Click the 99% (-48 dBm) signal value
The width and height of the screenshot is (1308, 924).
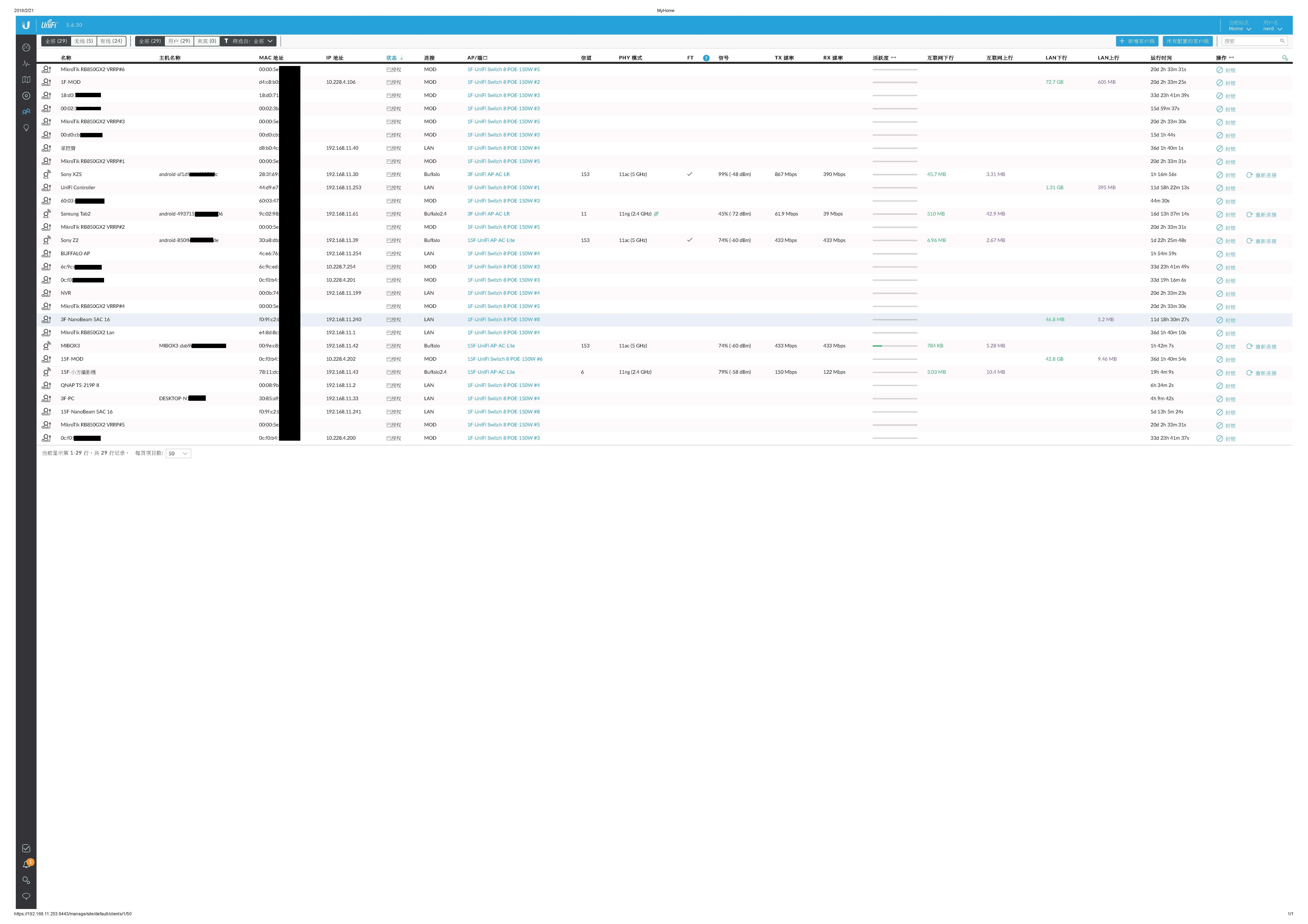[734, 174]
